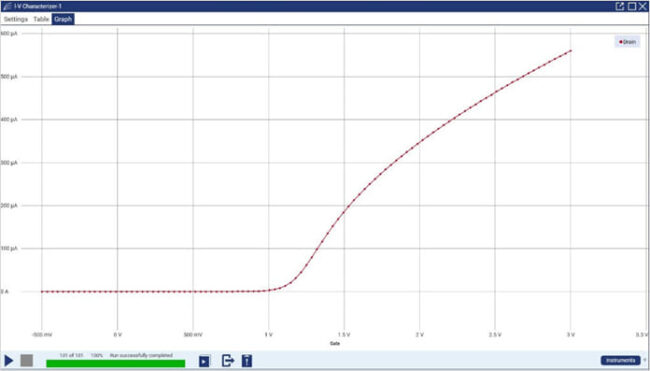Viewport: 650px width, 371px height.
Task: Click the '300 µA' y-axis label
Action: click(x=9, y=163)
